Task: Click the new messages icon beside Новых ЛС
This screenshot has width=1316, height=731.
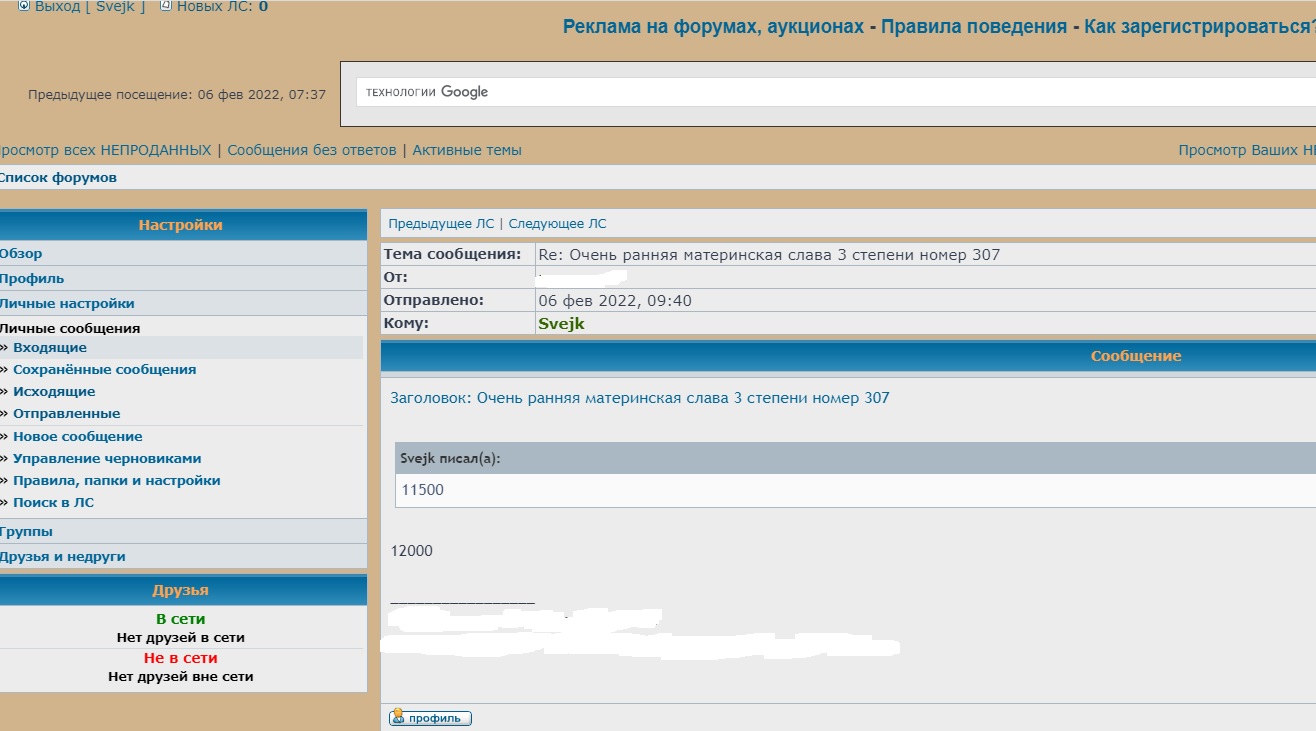Action: point(166,6)
